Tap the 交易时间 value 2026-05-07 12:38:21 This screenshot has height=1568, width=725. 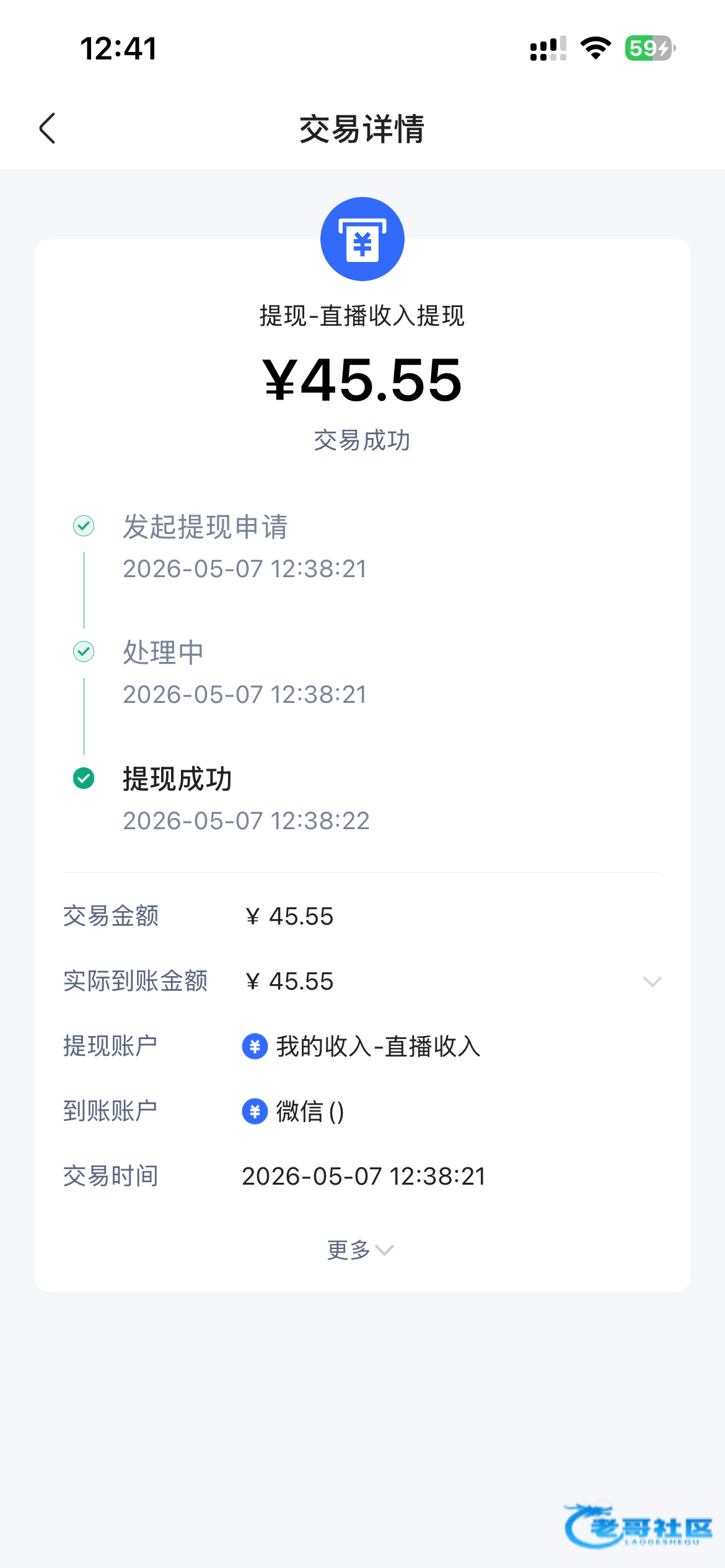[364, 1177]
